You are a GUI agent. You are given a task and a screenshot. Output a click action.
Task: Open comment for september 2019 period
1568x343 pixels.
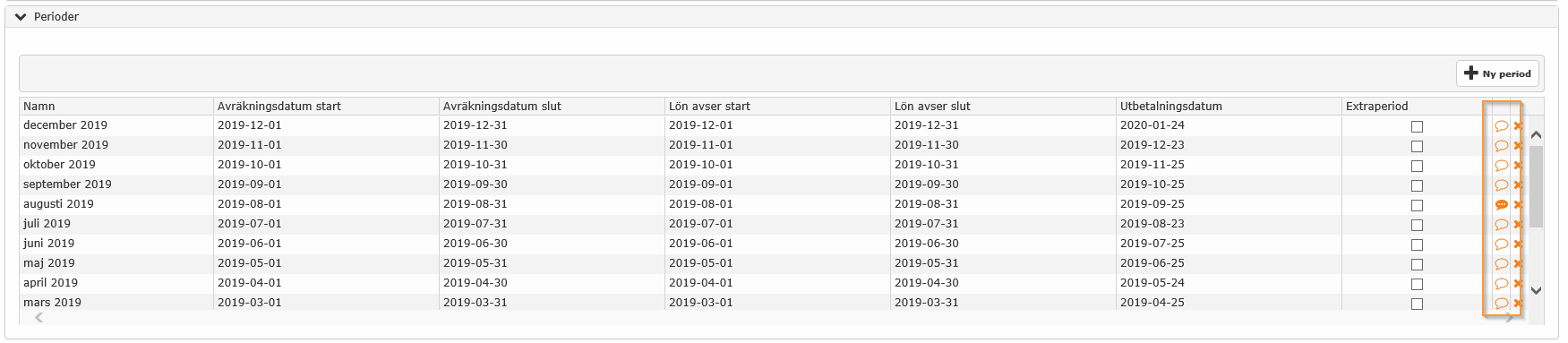pos(1502,185)
